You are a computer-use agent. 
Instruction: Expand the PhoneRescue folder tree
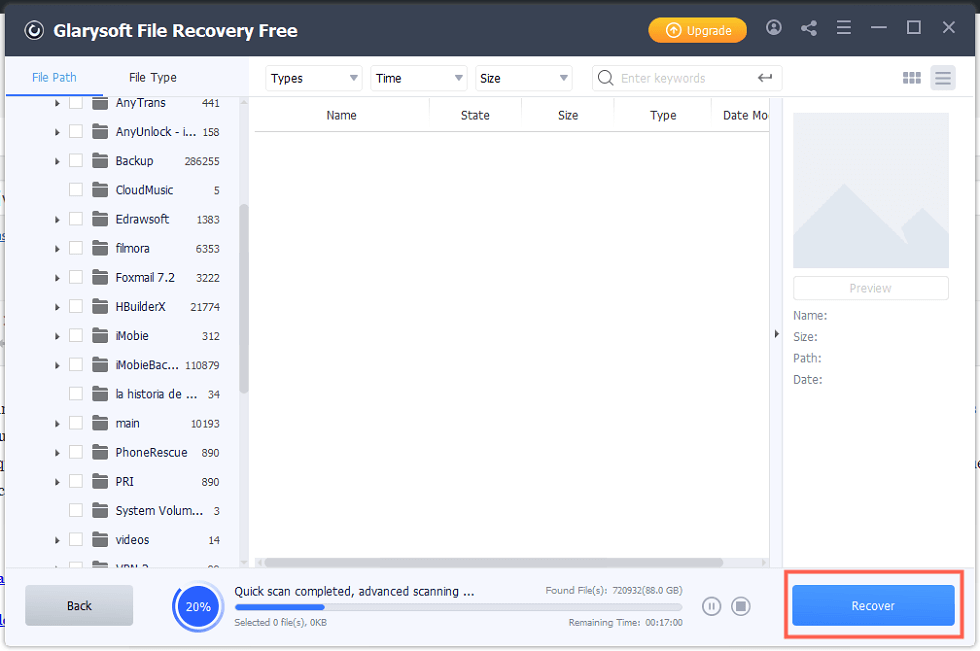click(x=57, y=452)
